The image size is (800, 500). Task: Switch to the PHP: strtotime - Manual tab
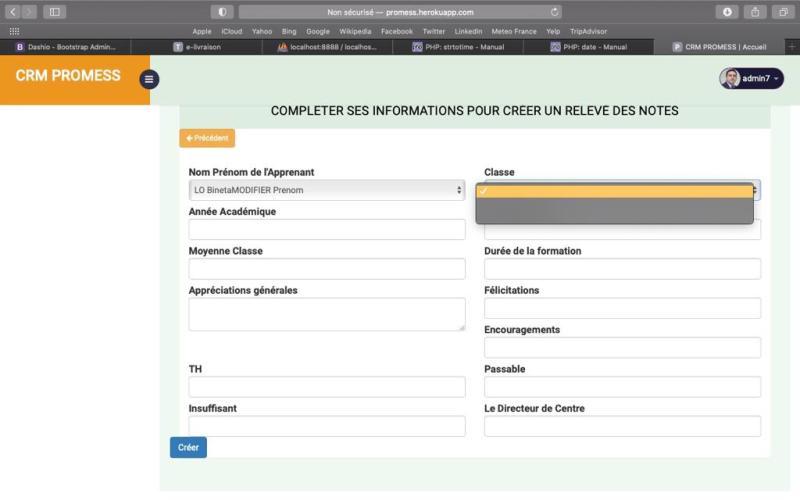pyautogui.click(x=470, y=46)
